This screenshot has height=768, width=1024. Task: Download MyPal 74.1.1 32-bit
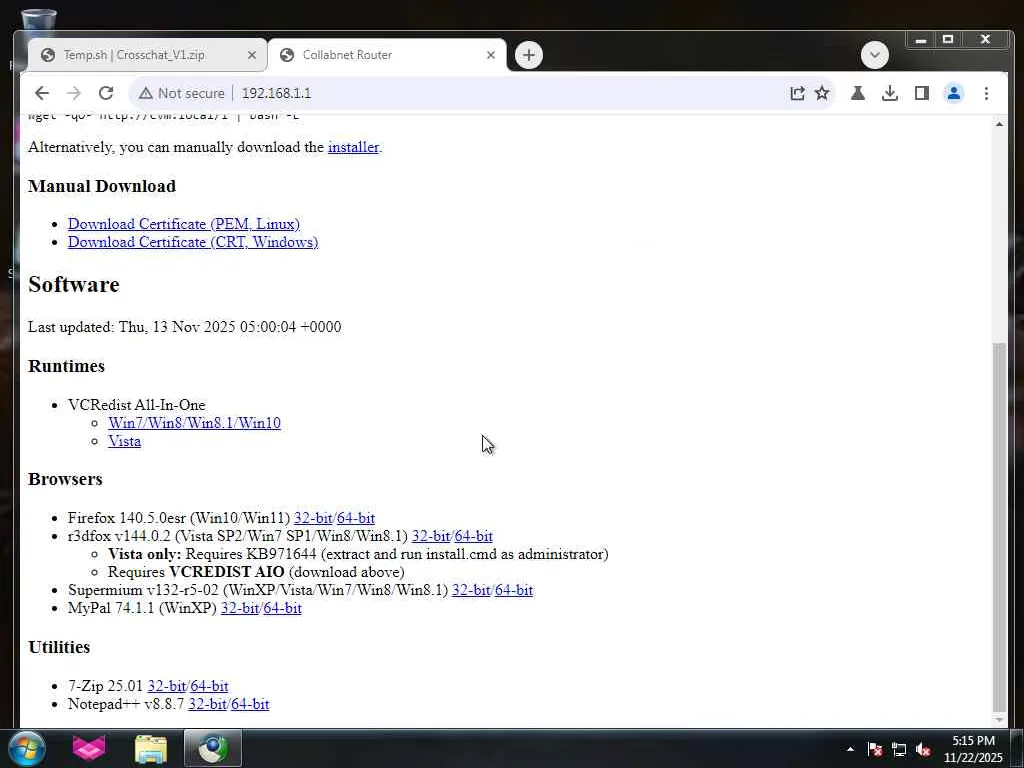240,609
